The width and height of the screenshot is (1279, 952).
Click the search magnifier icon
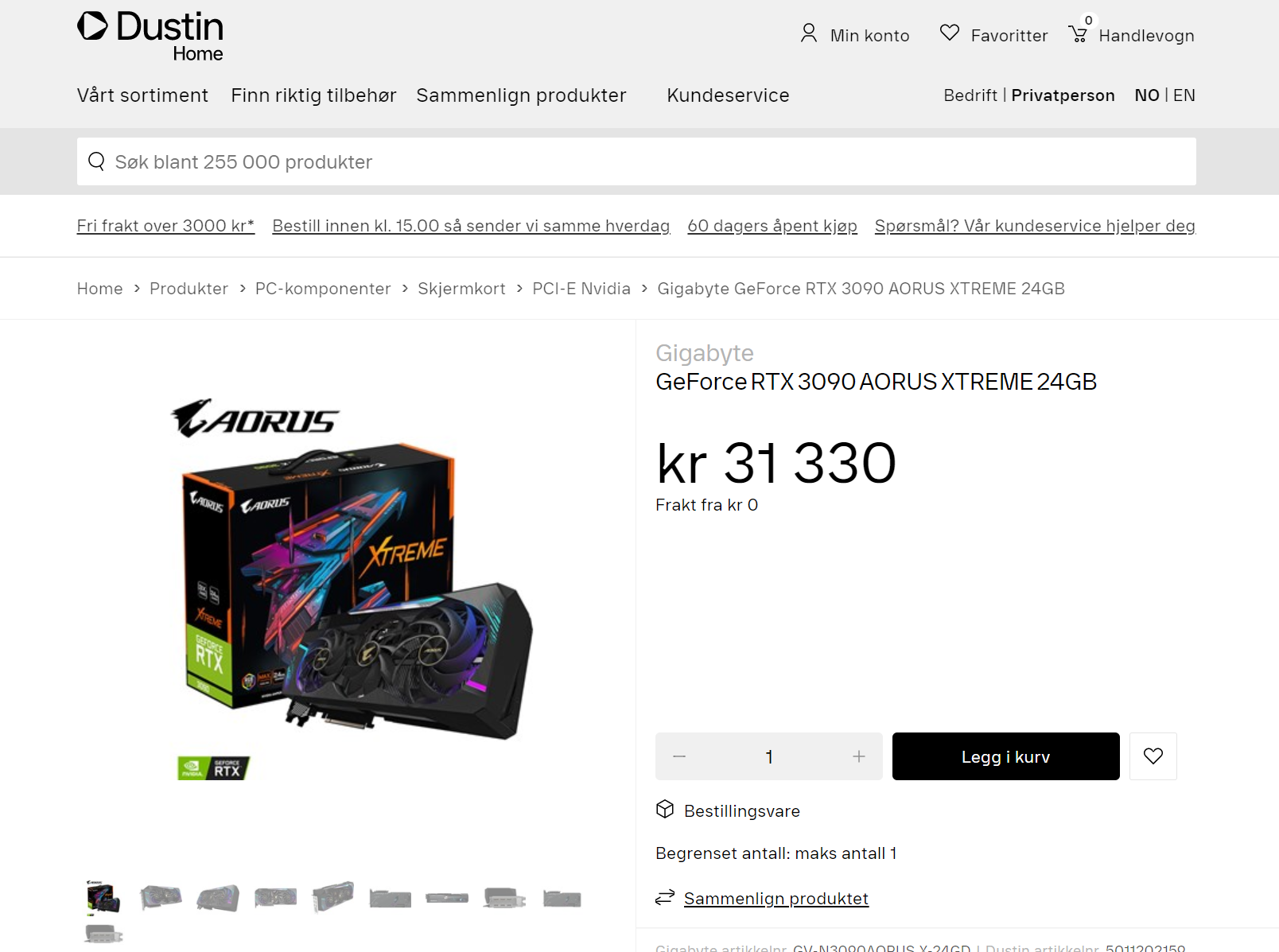96,161
